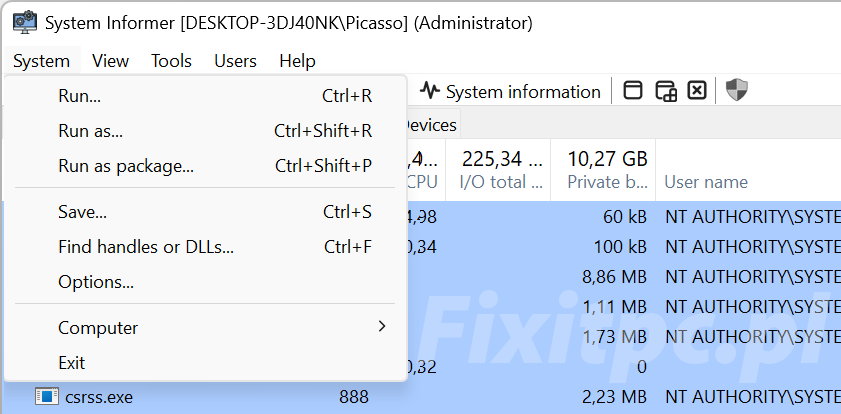The image size is (841, 414).
Task: Click the window with X toolbar icon
Action: pos(697,90)
